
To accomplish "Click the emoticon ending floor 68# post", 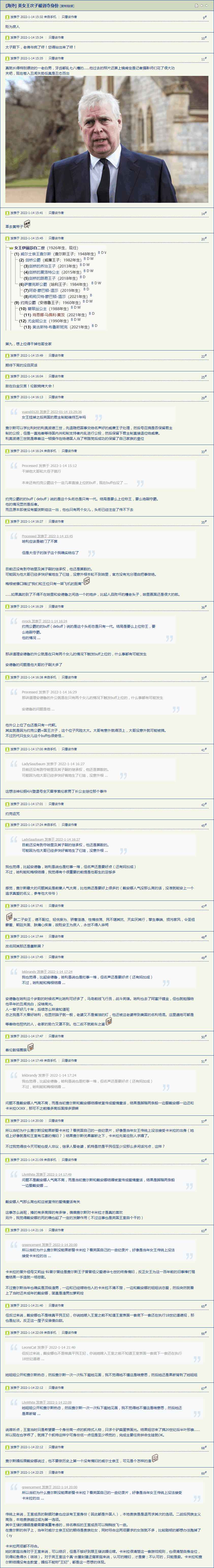I will coord(155,1458).
